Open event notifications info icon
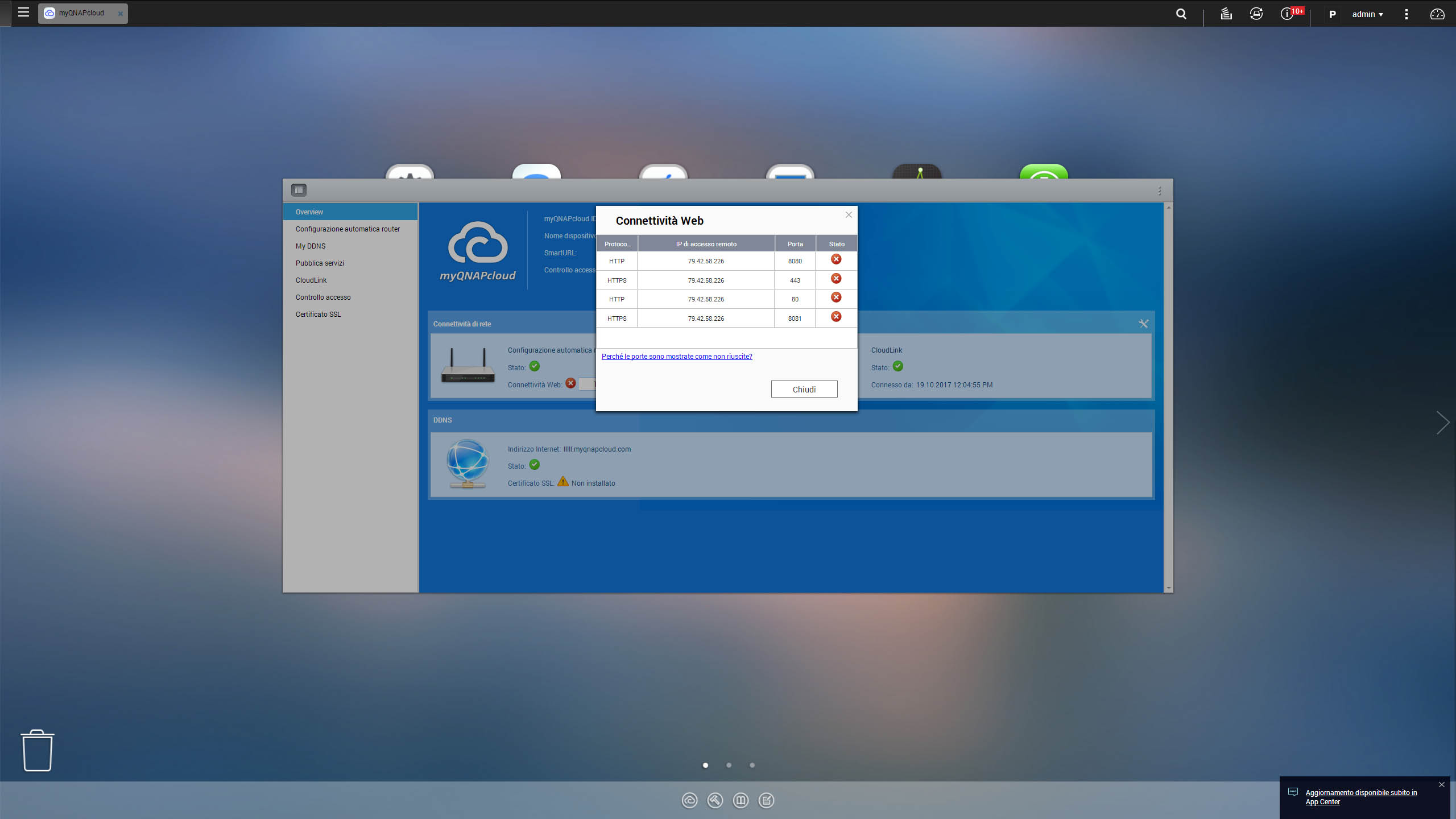The width and height of the screenshot is (1456, 819). (x=1287, y=14)
